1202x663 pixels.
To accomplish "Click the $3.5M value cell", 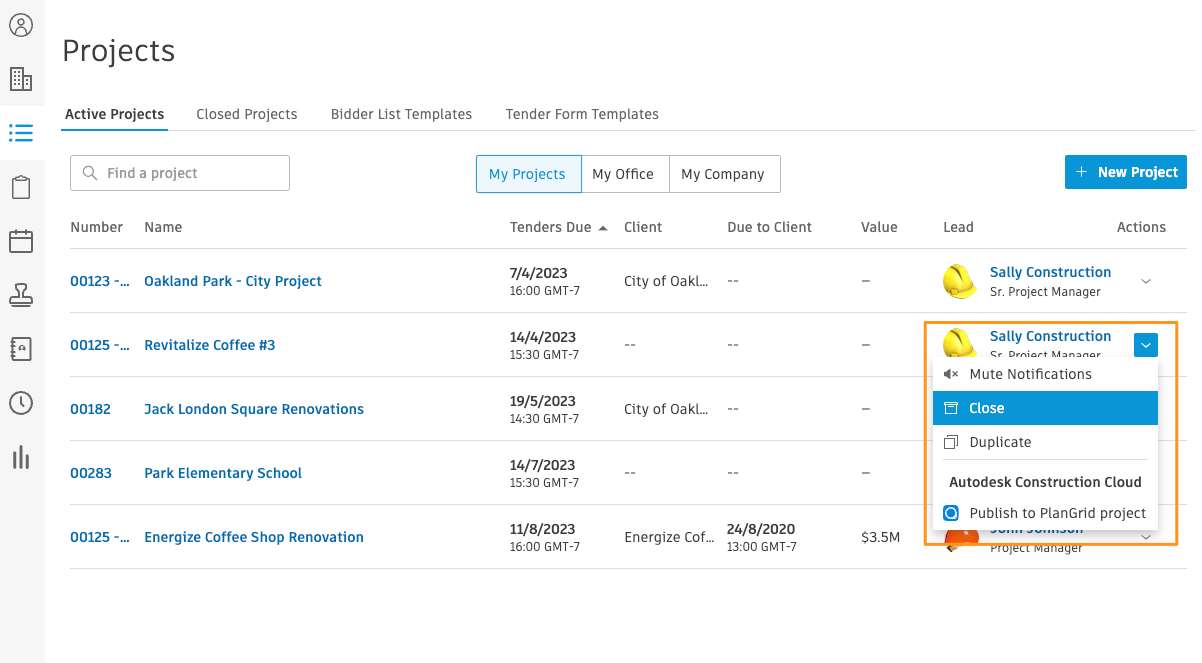I will click(881, 537).
